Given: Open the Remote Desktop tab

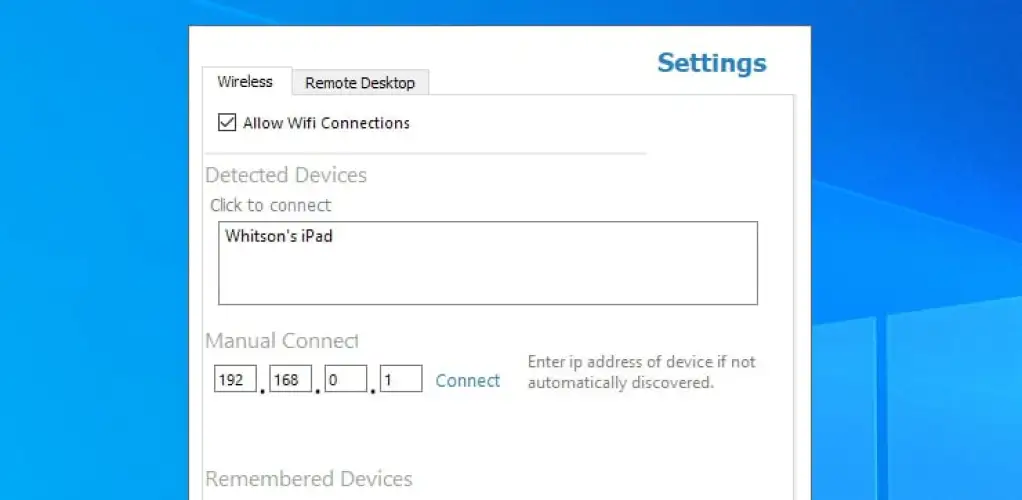Looking at the screenshot, I should point(360,83).
